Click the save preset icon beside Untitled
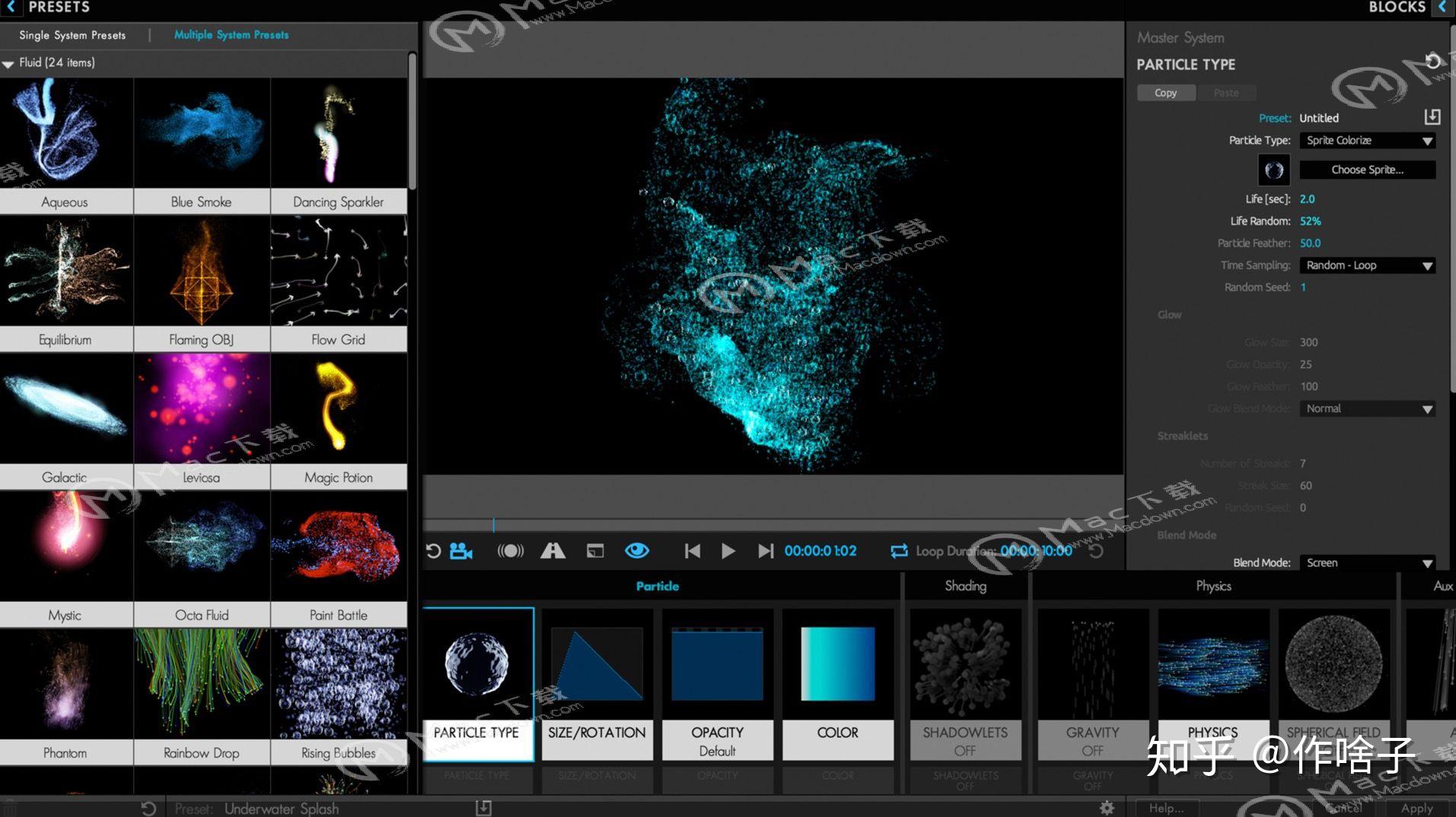Screen dimensions: 1456x817 click(x=1434, y=117)
